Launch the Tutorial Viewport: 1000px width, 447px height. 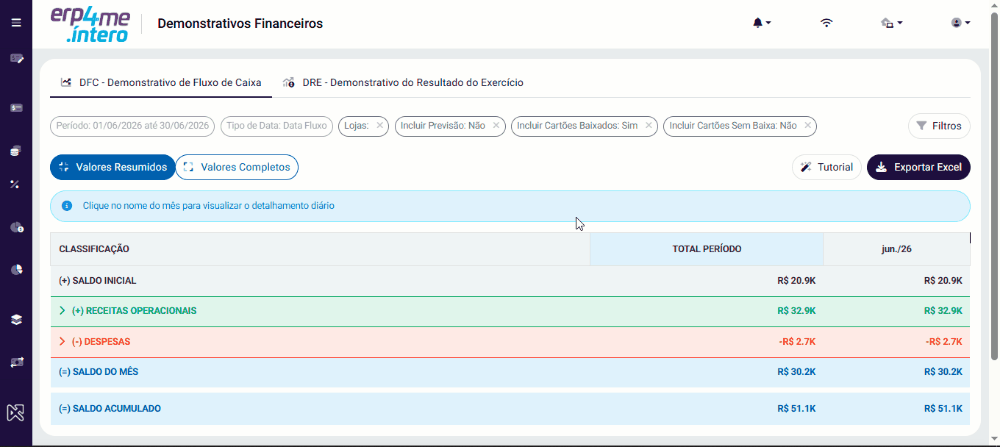(827, 167)
